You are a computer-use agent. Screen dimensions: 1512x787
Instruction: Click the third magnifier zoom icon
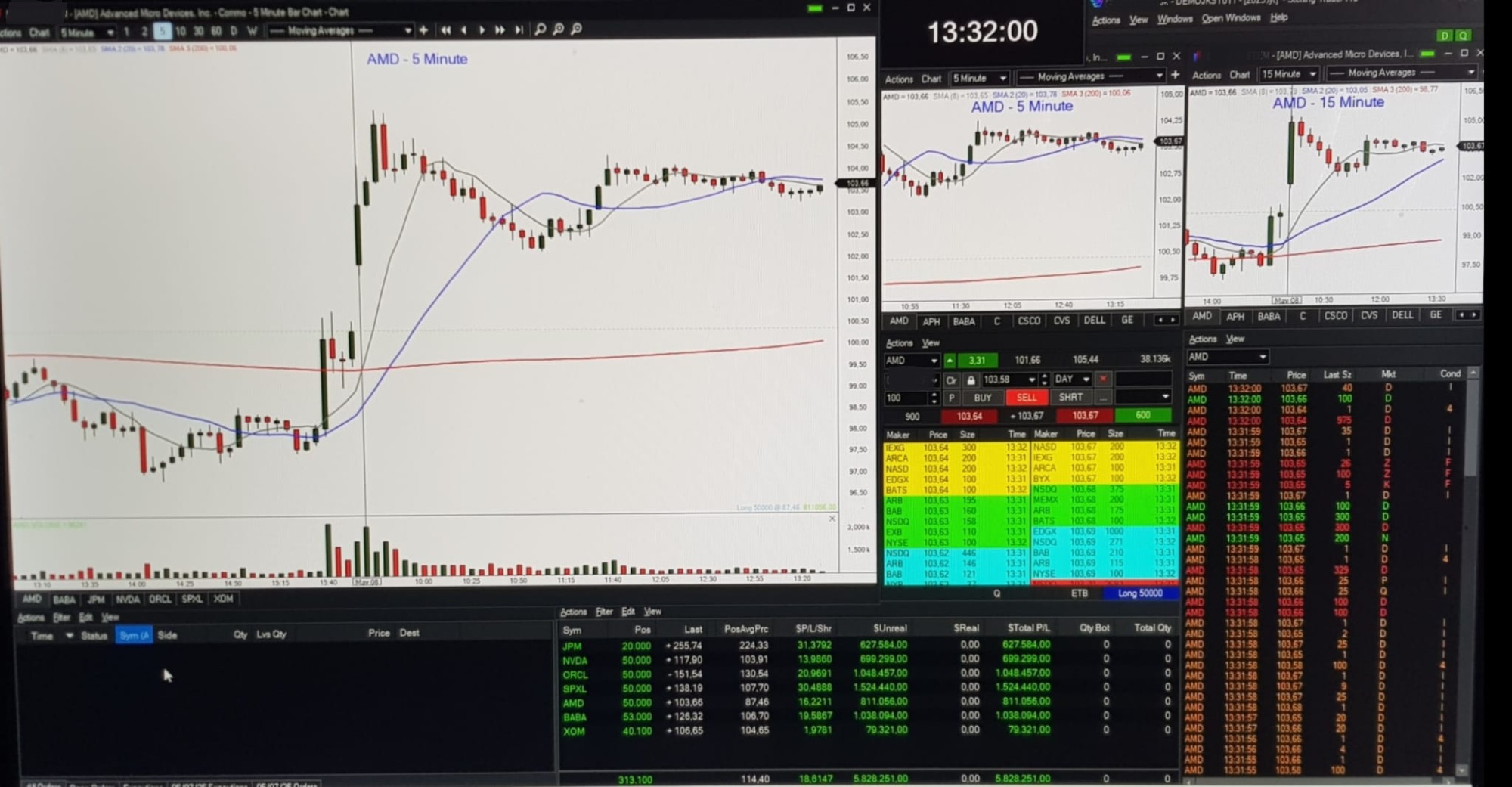pyautogui.click(x=576, y=29)
